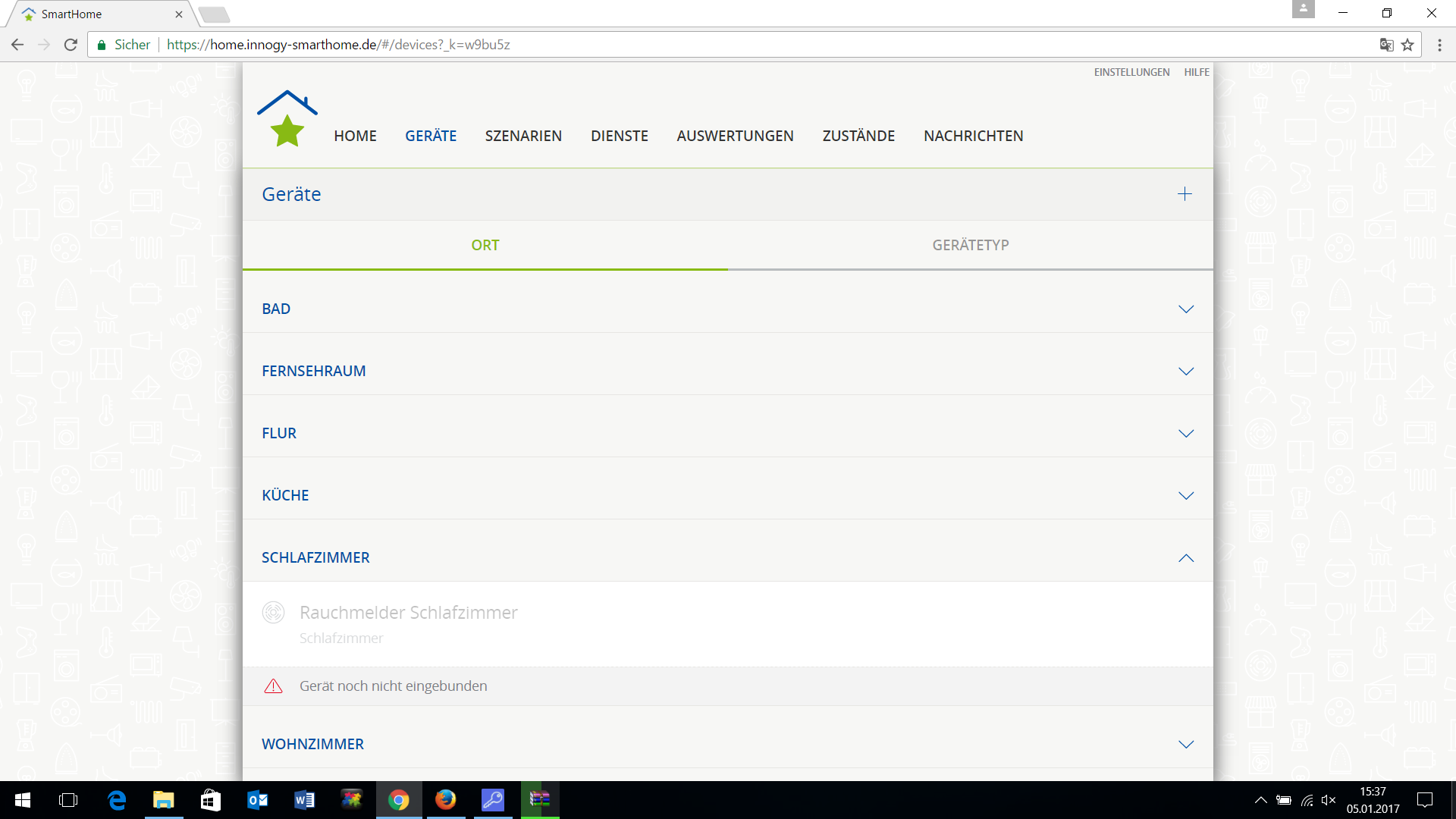Click the red warning triangle icon

coord(273,686)
